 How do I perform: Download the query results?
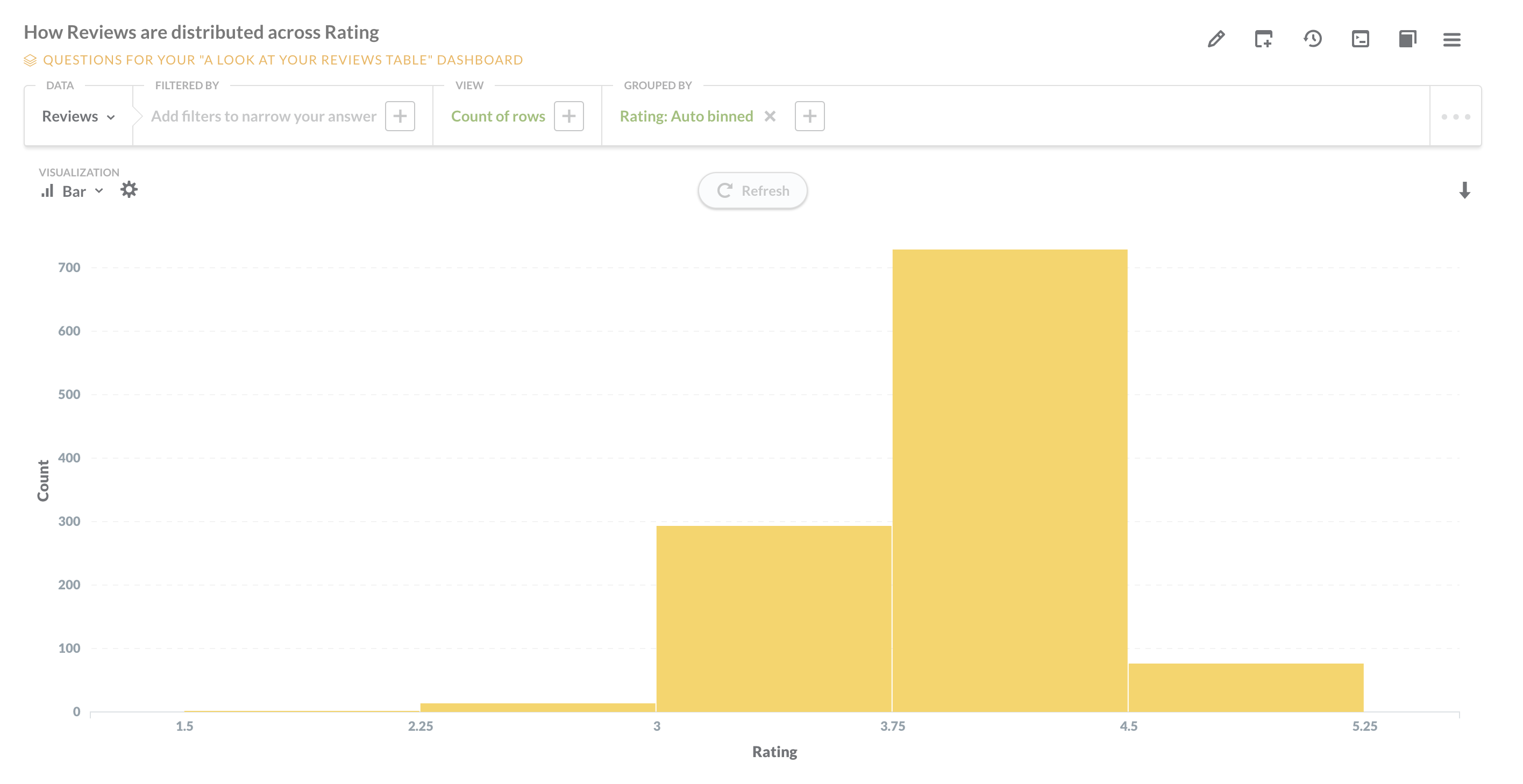point(1464,190)
